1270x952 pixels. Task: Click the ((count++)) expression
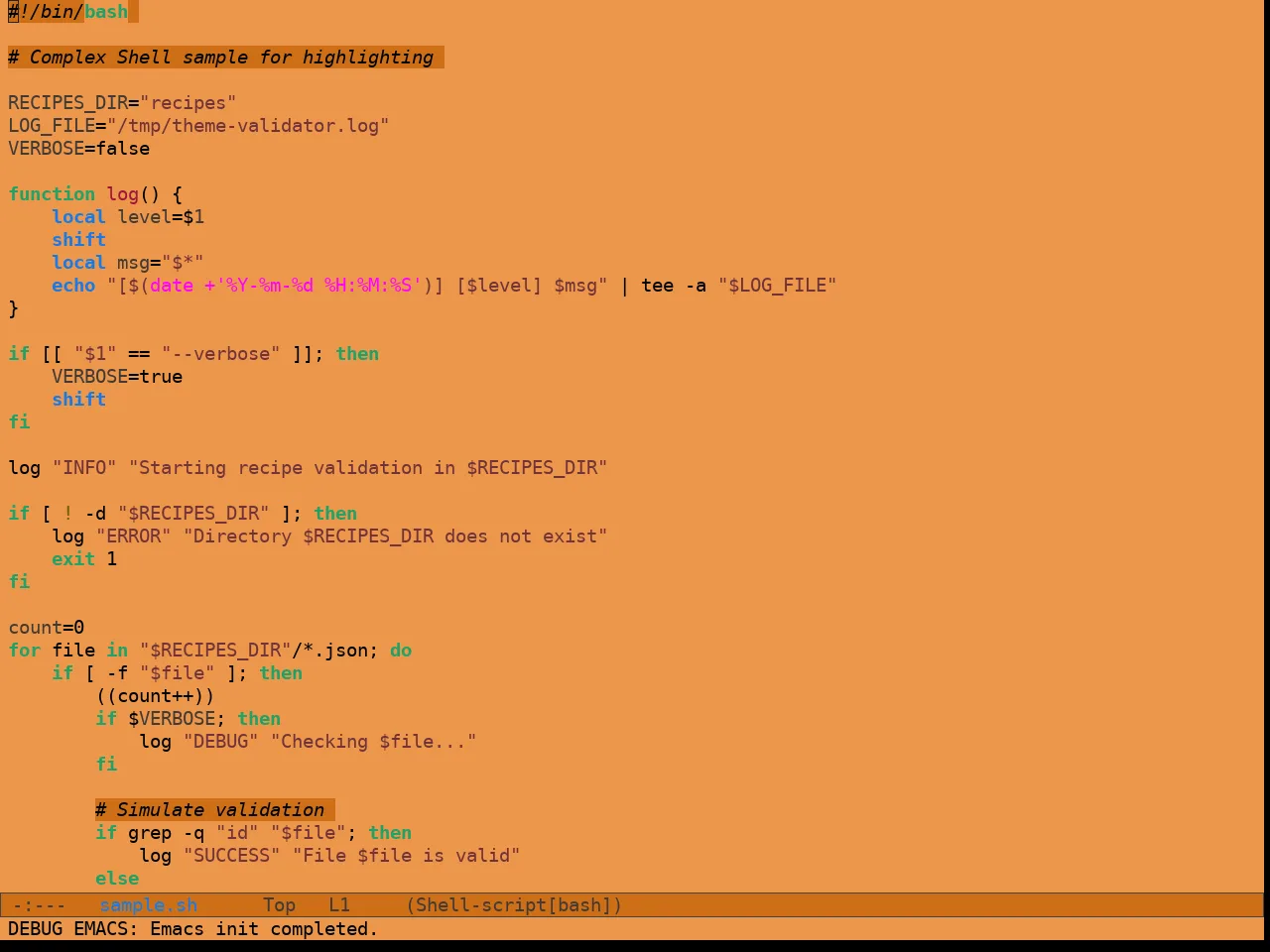pos(155,696)
